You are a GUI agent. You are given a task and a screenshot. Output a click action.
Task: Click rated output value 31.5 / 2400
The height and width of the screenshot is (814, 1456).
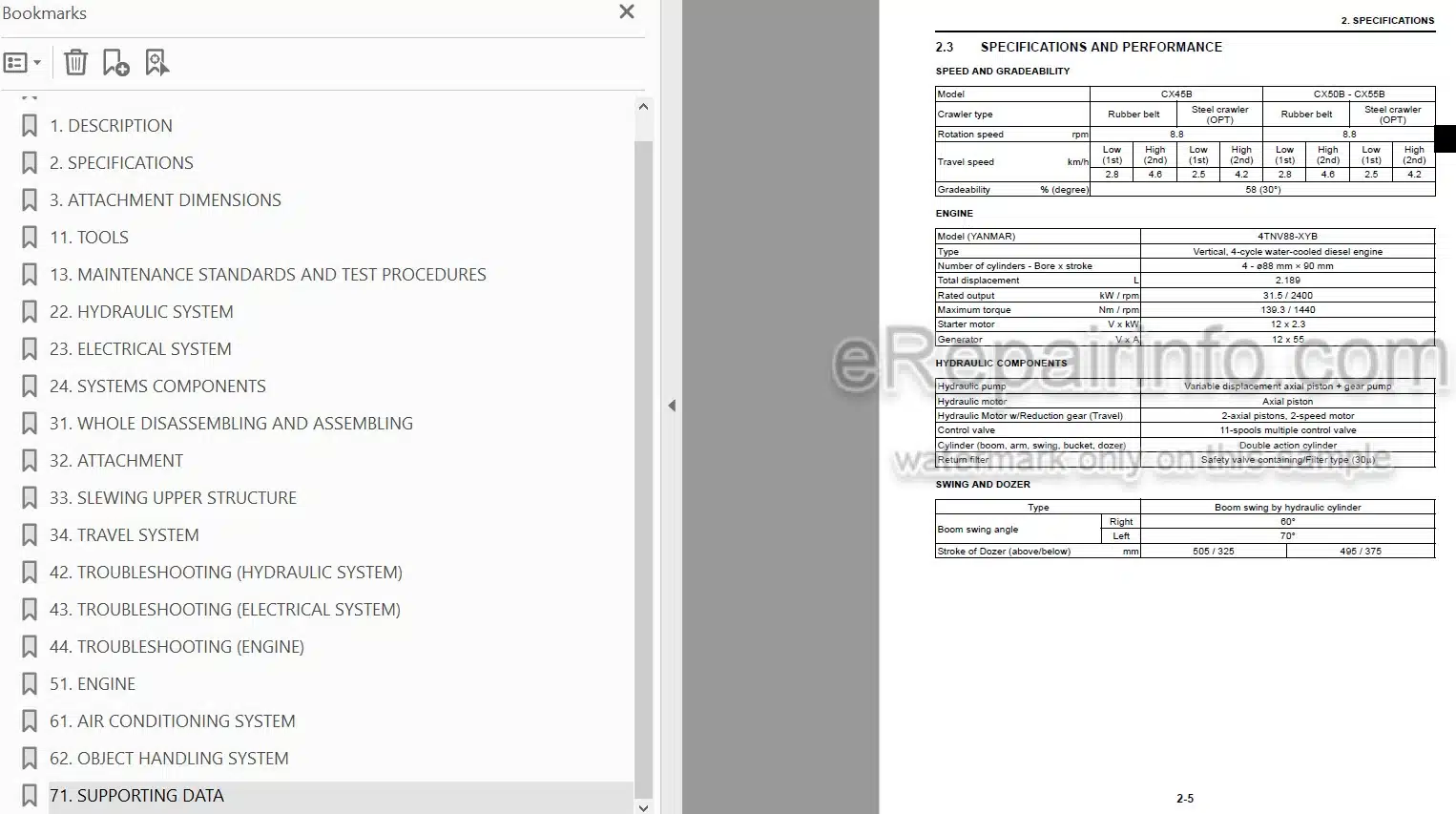(1287, 296)
